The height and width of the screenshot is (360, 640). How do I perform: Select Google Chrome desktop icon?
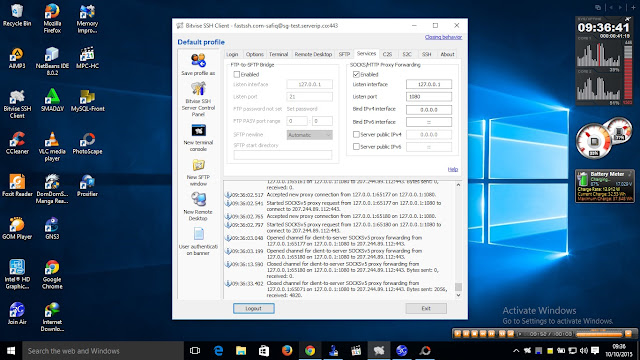[x=52, y=275]
